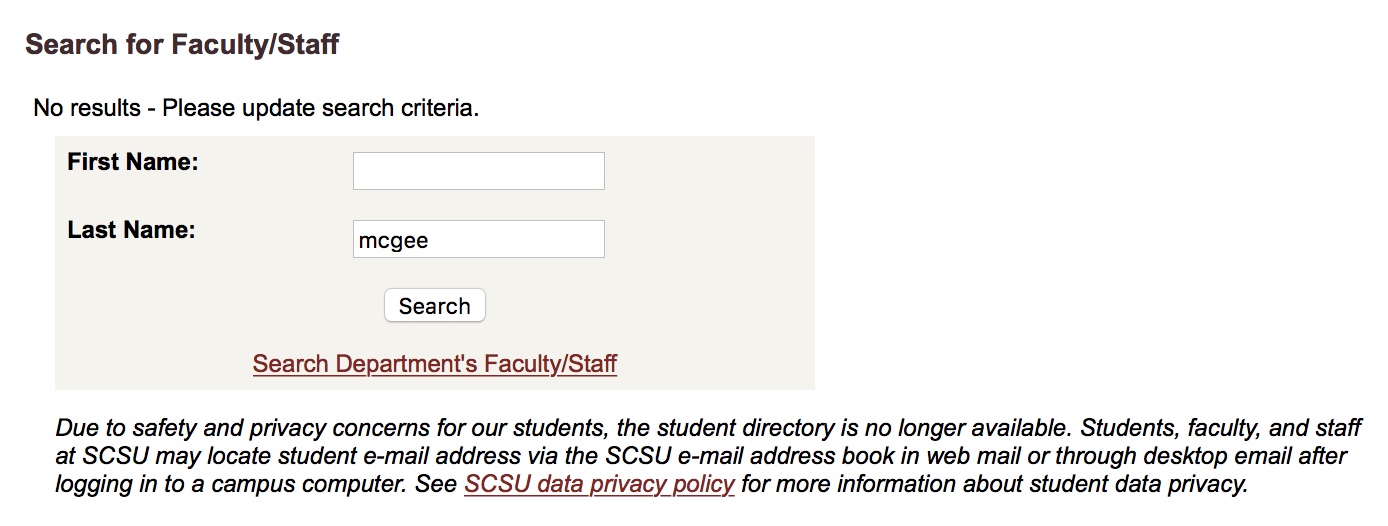
Task: Click the empty First Name input field
Action: [x=479, y=171]
